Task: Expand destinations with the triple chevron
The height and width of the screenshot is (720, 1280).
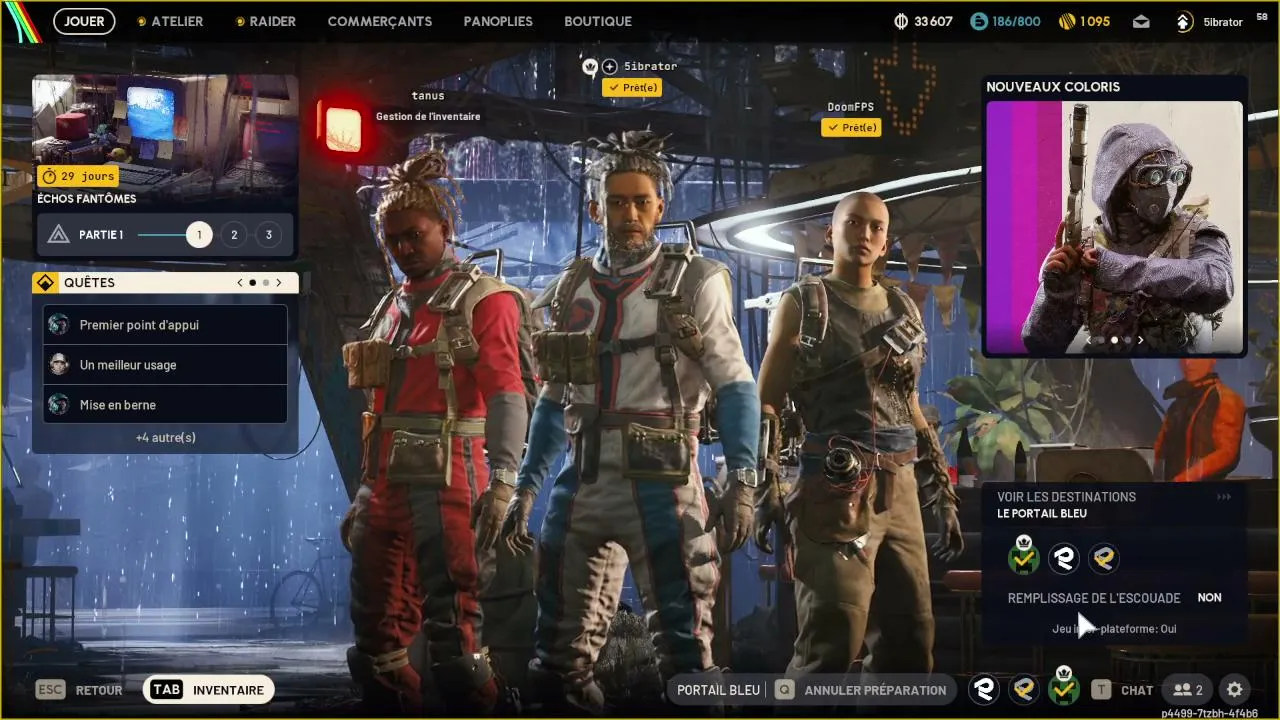Action: pyautogui.click(x=1224, y=497)
